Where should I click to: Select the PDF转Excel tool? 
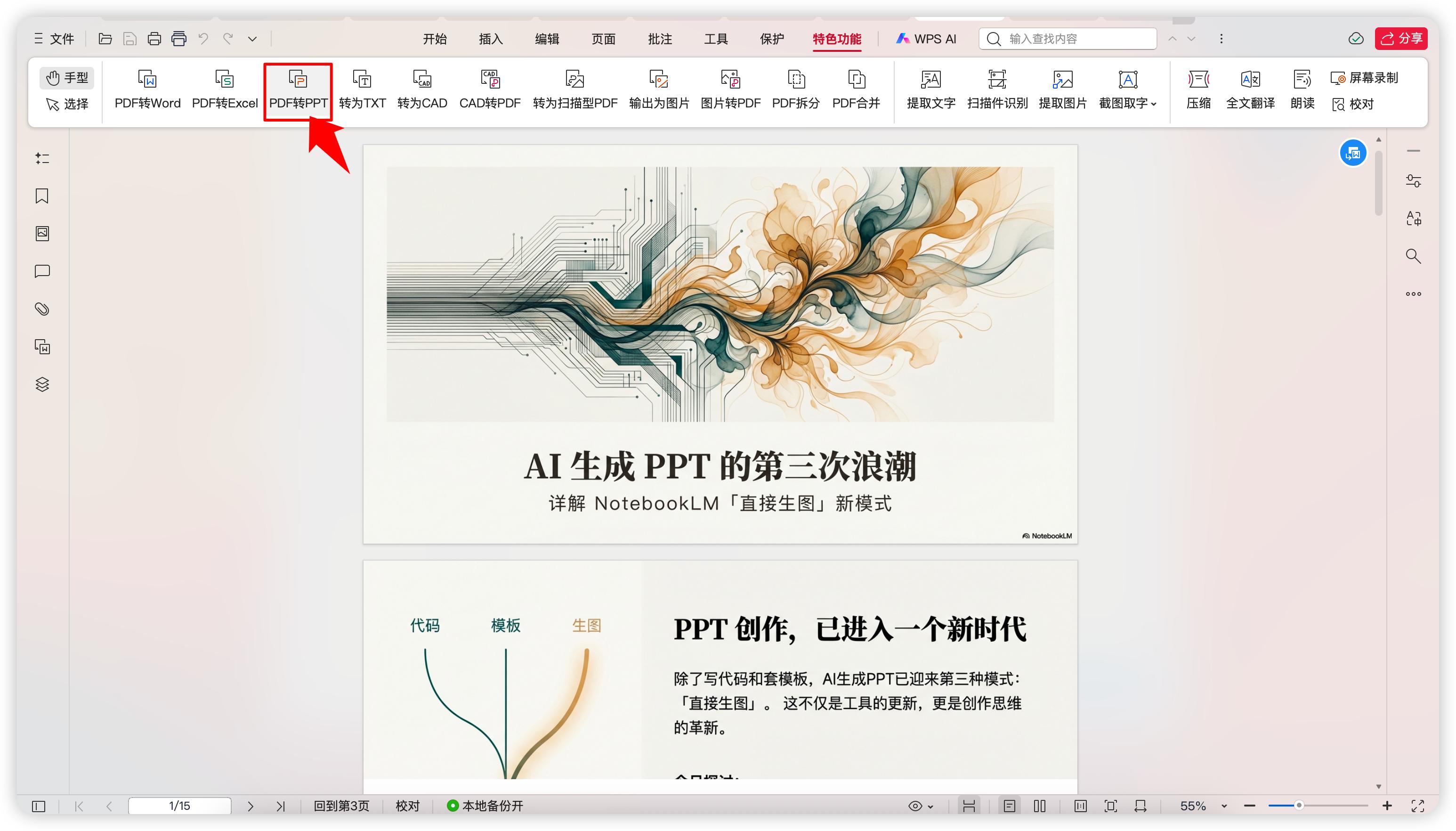(x=225, y=90)
